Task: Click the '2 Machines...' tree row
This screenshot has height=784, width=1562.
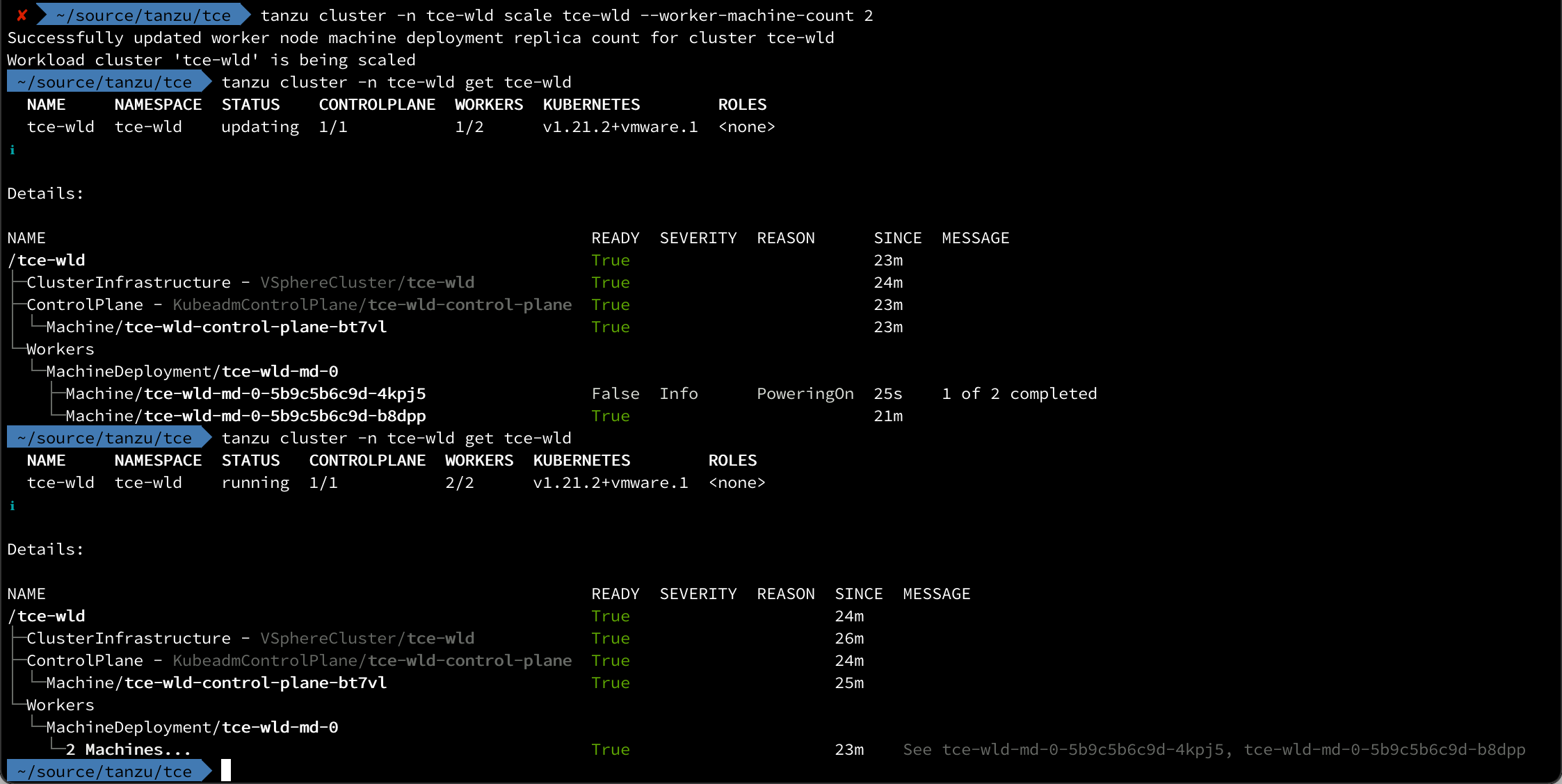Action: pyautogui.click(x=129, y=750)
